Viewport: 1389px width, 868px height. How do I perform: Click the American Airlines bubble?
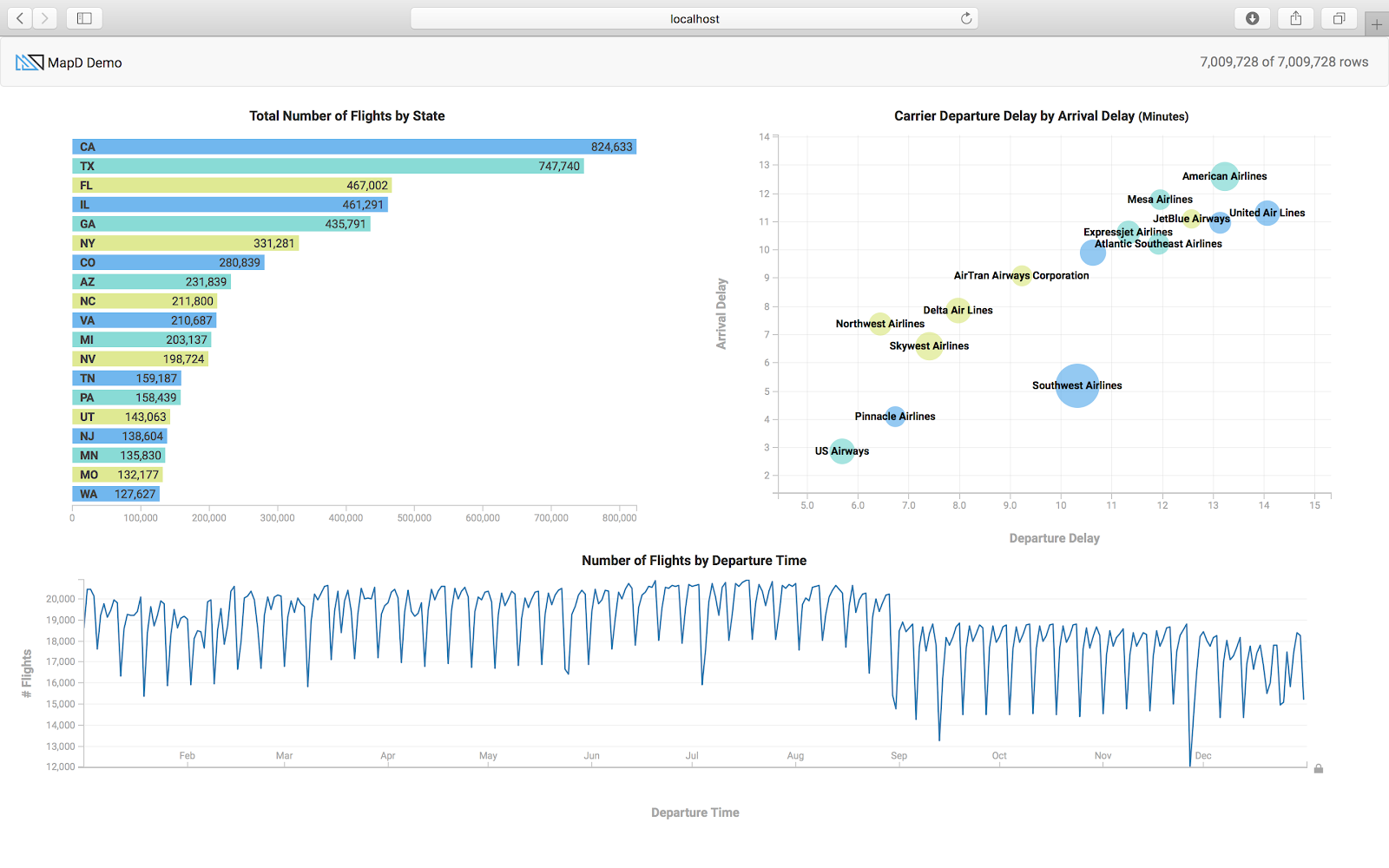pyautogui.click(x=1224, y=176)
